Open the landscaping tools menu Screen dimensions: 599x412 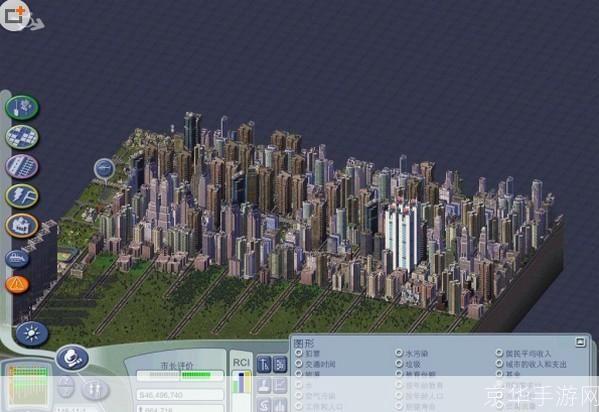tap(22, 107)
